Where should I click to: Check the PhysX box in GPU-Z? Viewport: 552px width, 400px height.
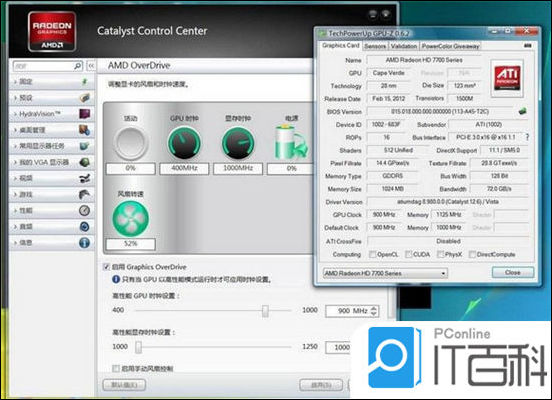[x=440, y=254]
